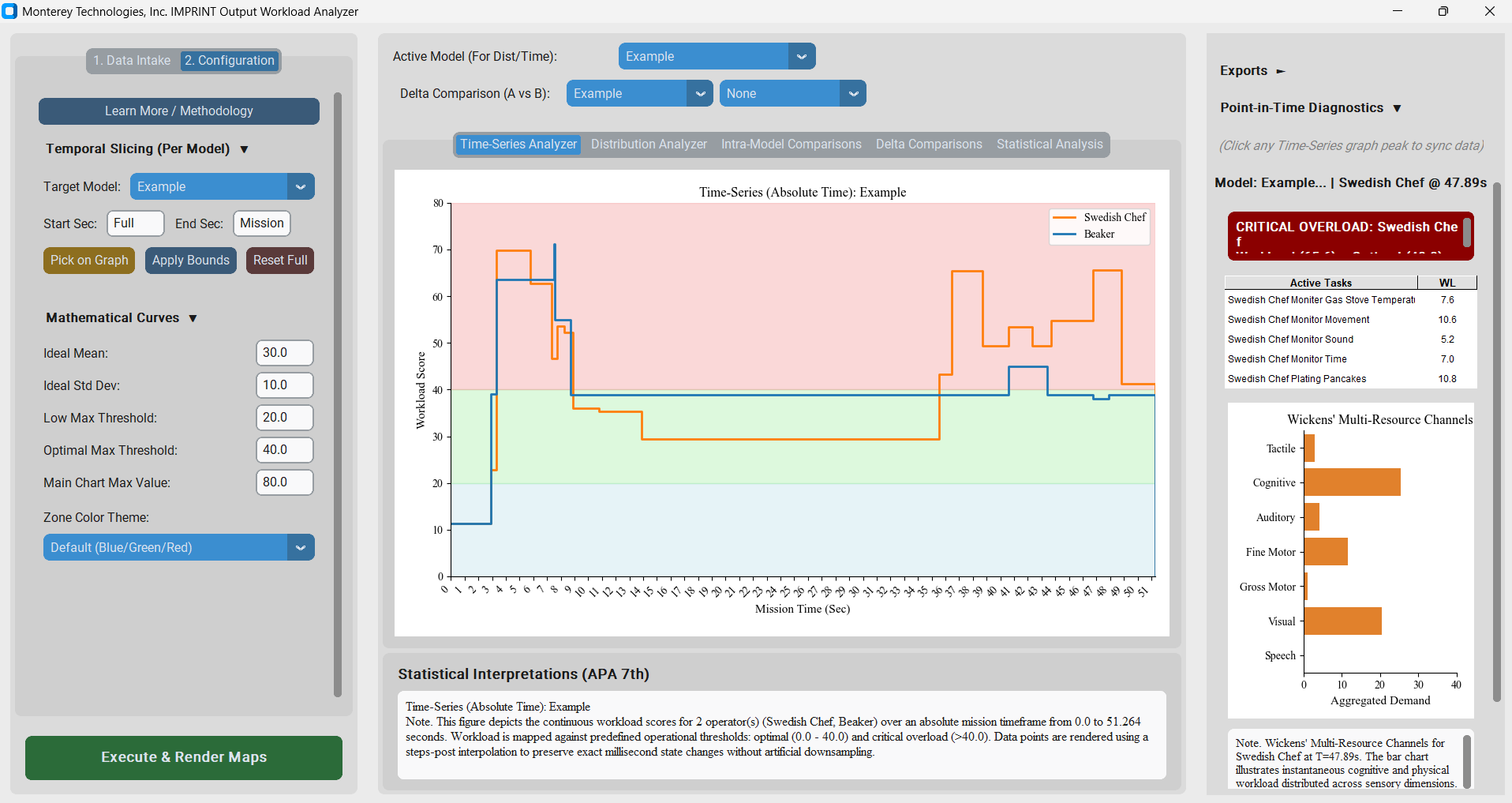Select Swedish Chef Monitor Sound row
Viewport: 1512px width, 803px height.
coord(1350,340)
